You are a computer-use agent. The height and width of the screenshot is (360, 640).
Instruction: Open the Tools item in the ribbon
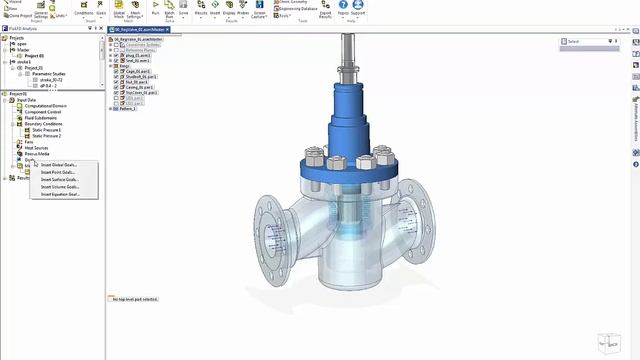click(282, 16)
